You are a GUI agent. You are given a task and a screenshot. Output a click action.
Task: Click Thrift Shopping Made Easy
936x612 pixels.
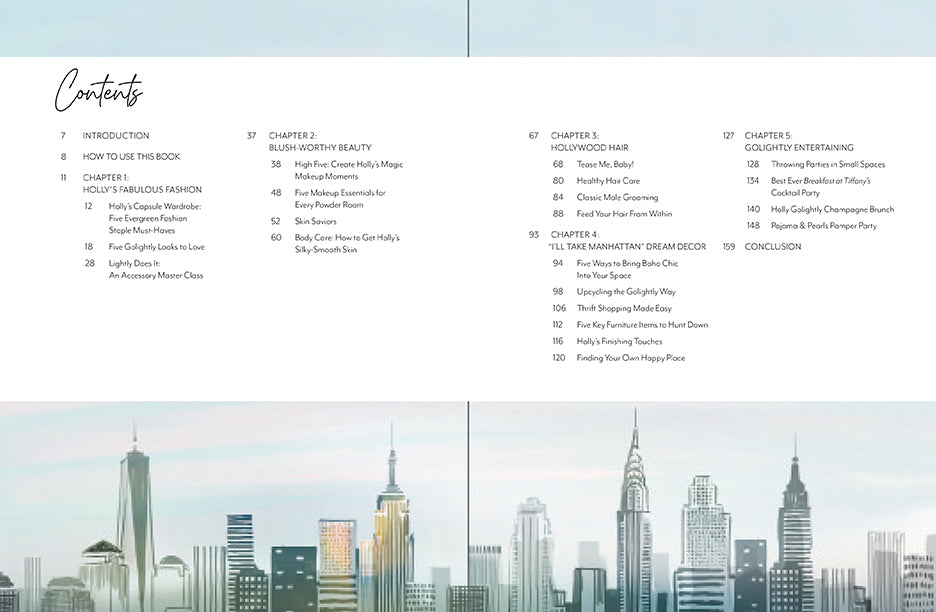click(x=624, y=309)
